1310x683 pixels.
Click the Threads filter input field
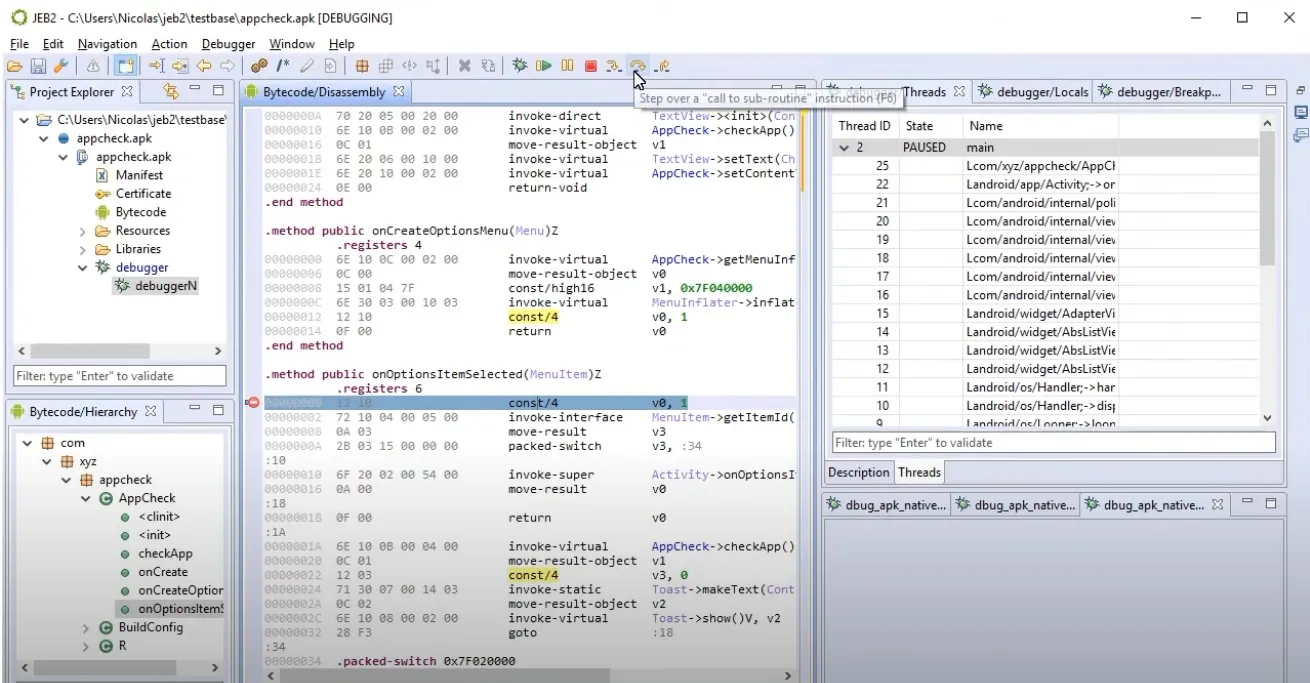1053,442
